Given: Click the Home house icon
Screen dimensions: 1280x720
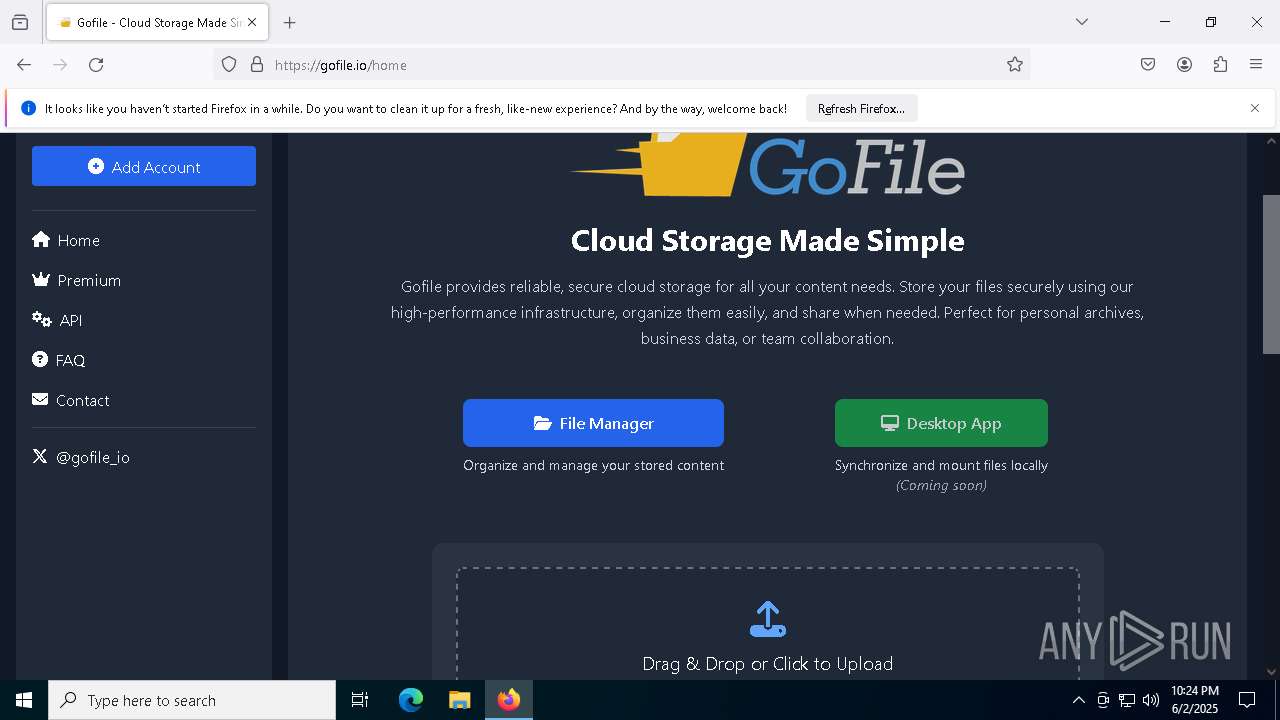Looking at the screenshot, I should [x=41, y=239].
